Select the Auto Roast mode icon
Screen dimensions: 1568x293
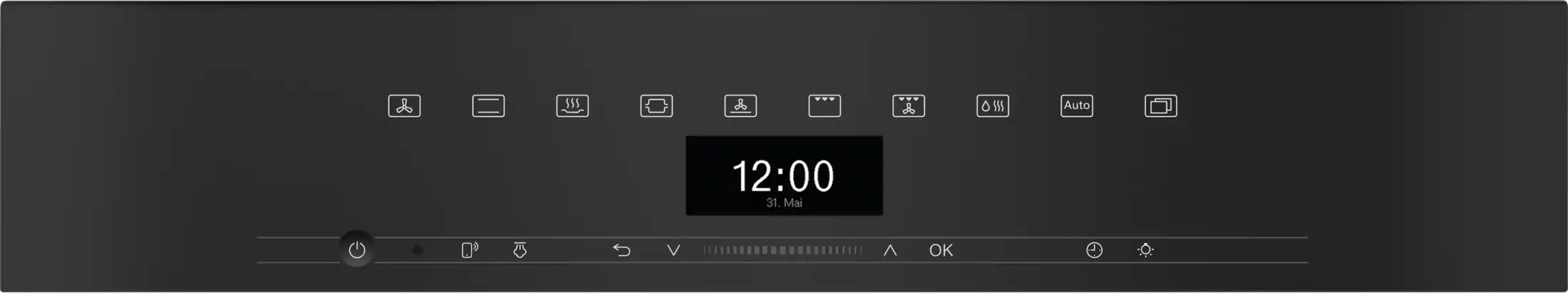[x=657, y=106]
